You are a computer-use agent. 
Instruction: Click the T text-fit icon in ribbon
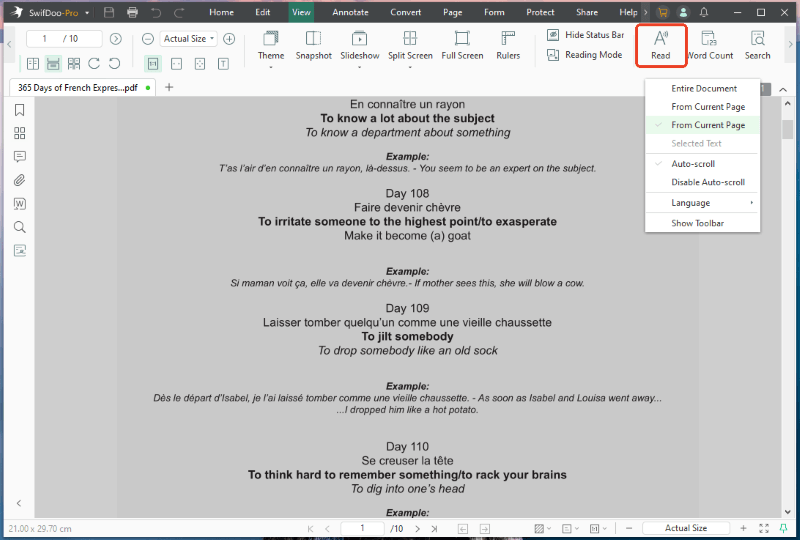223,63
